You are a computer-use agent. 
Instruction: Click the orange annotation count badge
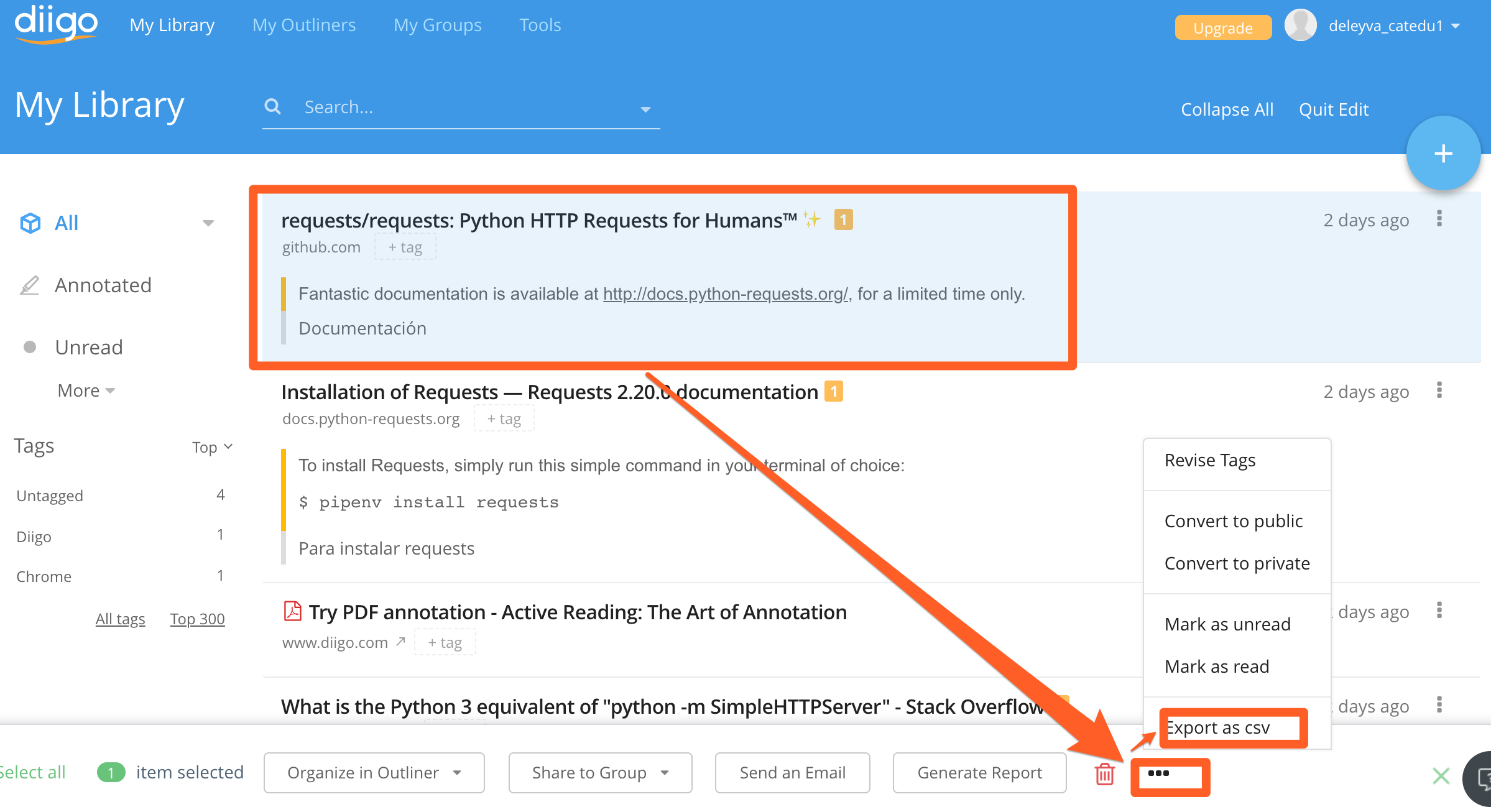(843, 219)
